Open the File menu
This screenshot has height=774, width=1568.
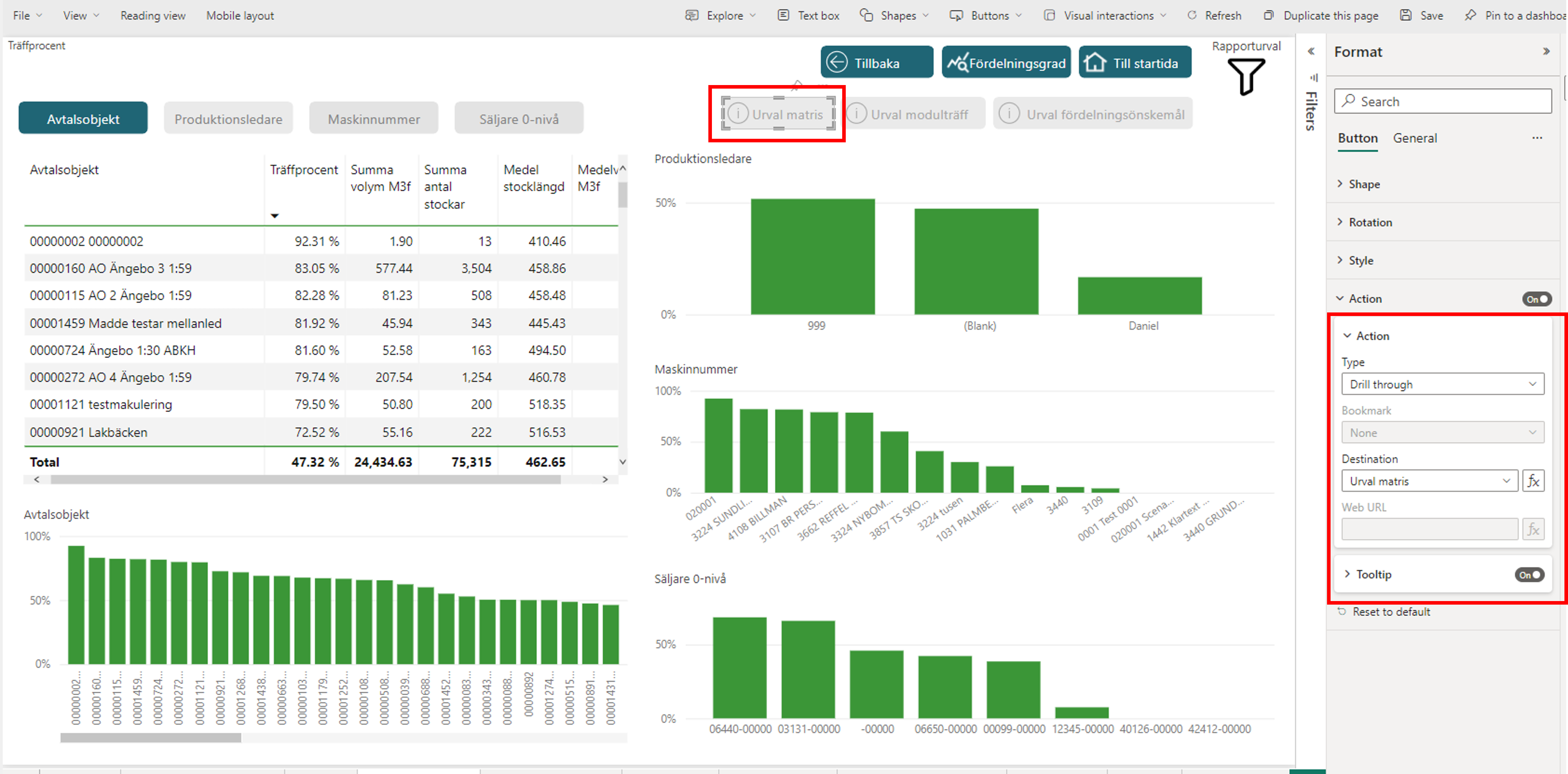pyautogui.click(x=27, y=15)
